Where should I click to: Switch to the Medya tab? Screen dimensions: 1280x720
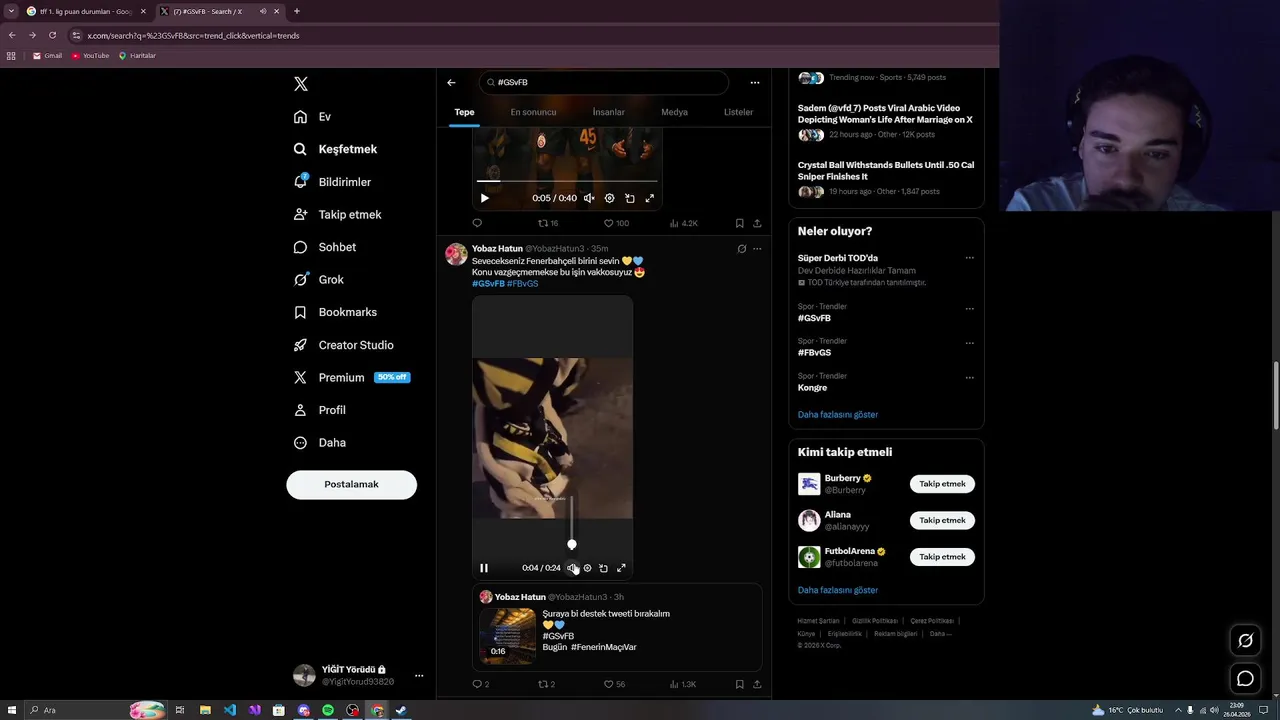tap(674, 112)
